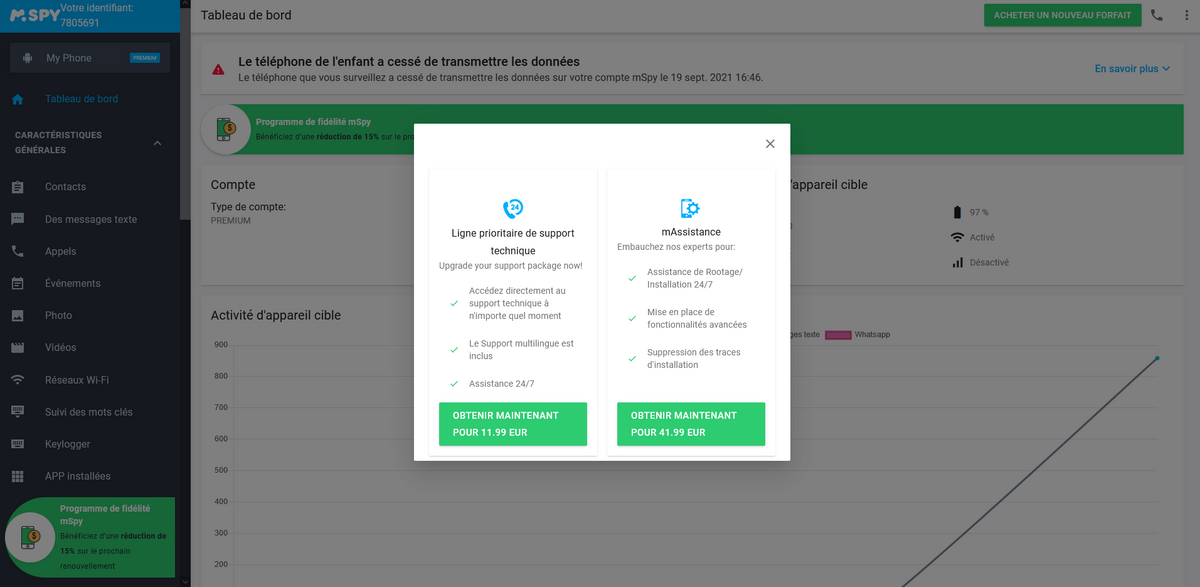Toggle the Whatsapp legend color swatch
1200x587 pixels.
coord(838,334)
